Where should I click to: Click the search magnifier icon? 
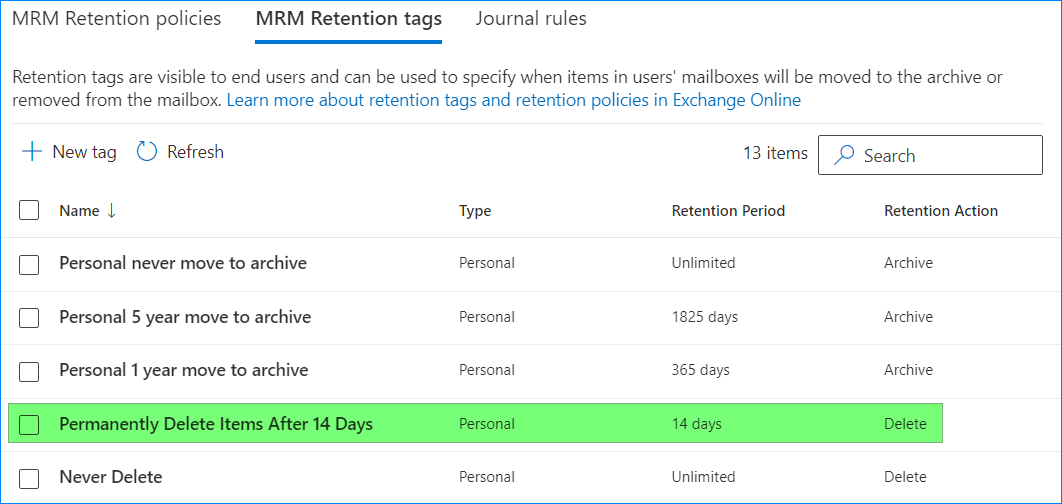coord(845,156)
